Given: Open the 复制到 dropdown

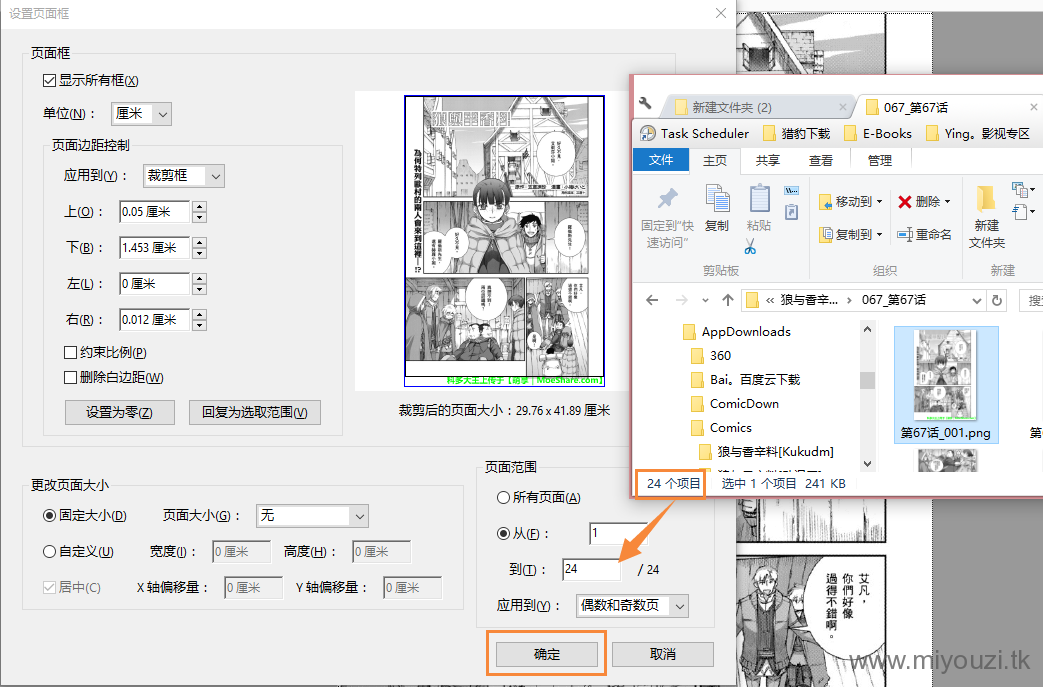Looking at the screenshot, I should pos(850,235).
